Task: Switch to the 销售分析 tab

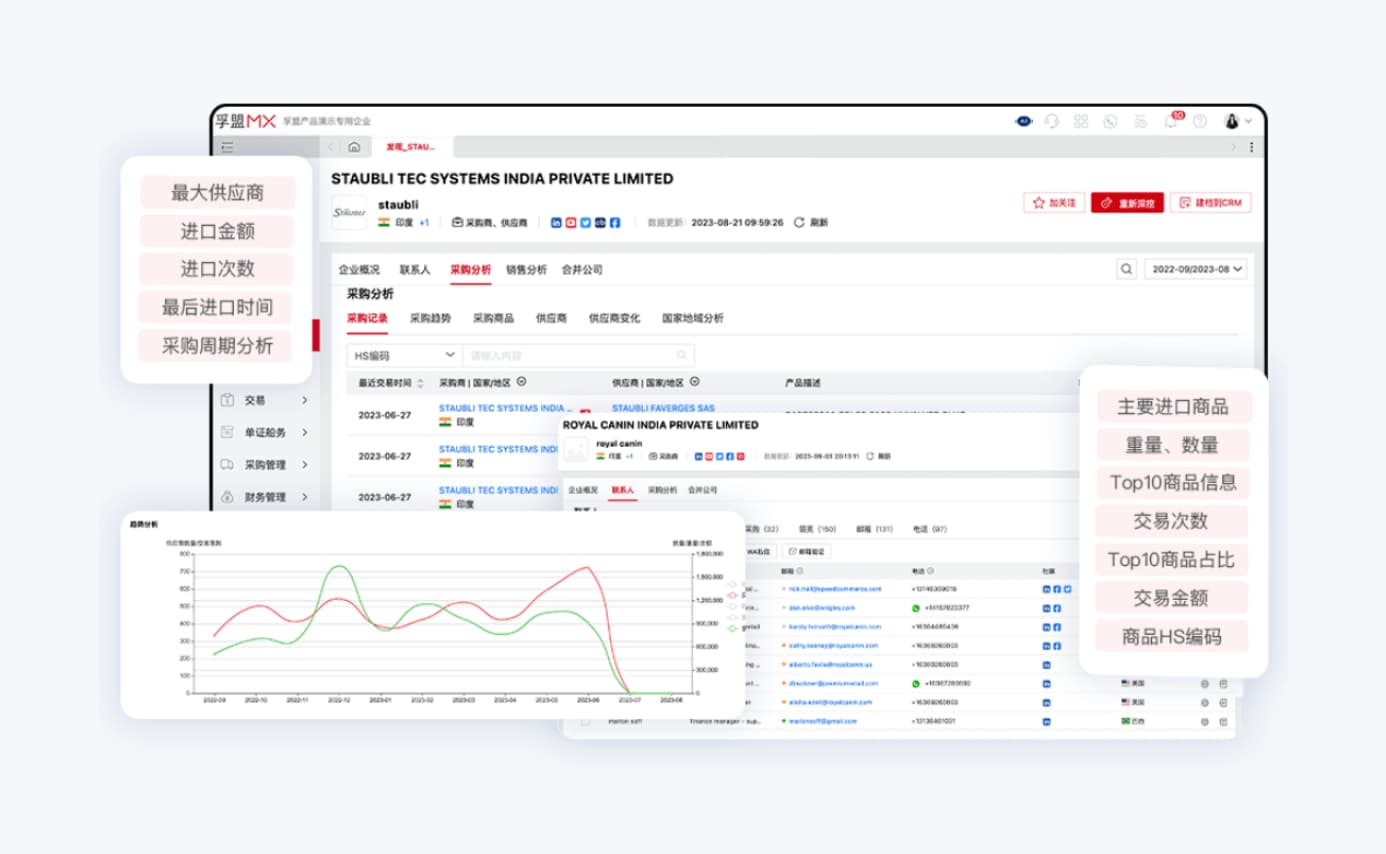Action: point(526,270)
